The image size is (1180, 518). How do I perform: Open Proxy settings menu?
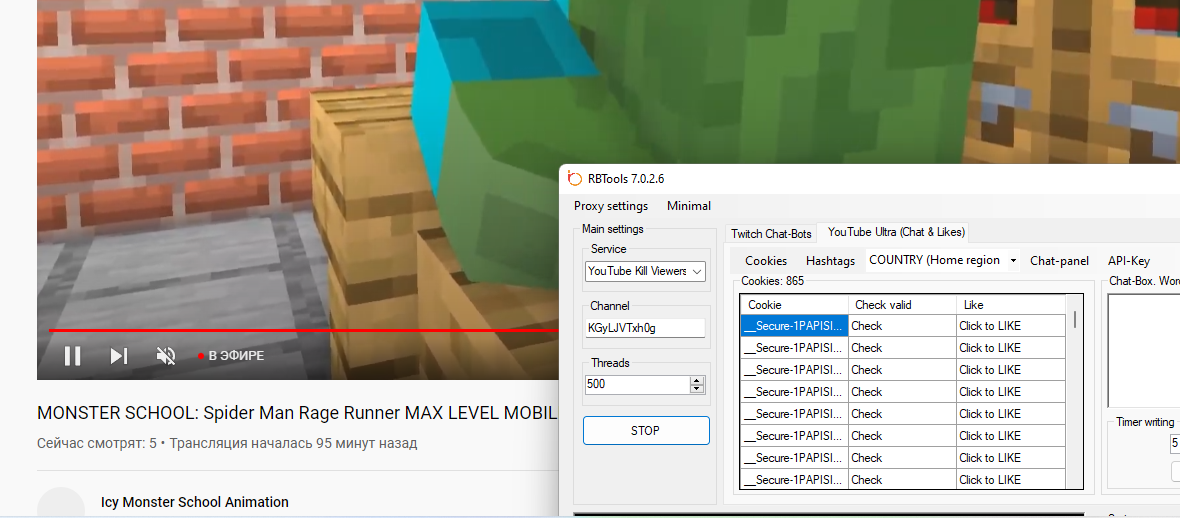610,206
